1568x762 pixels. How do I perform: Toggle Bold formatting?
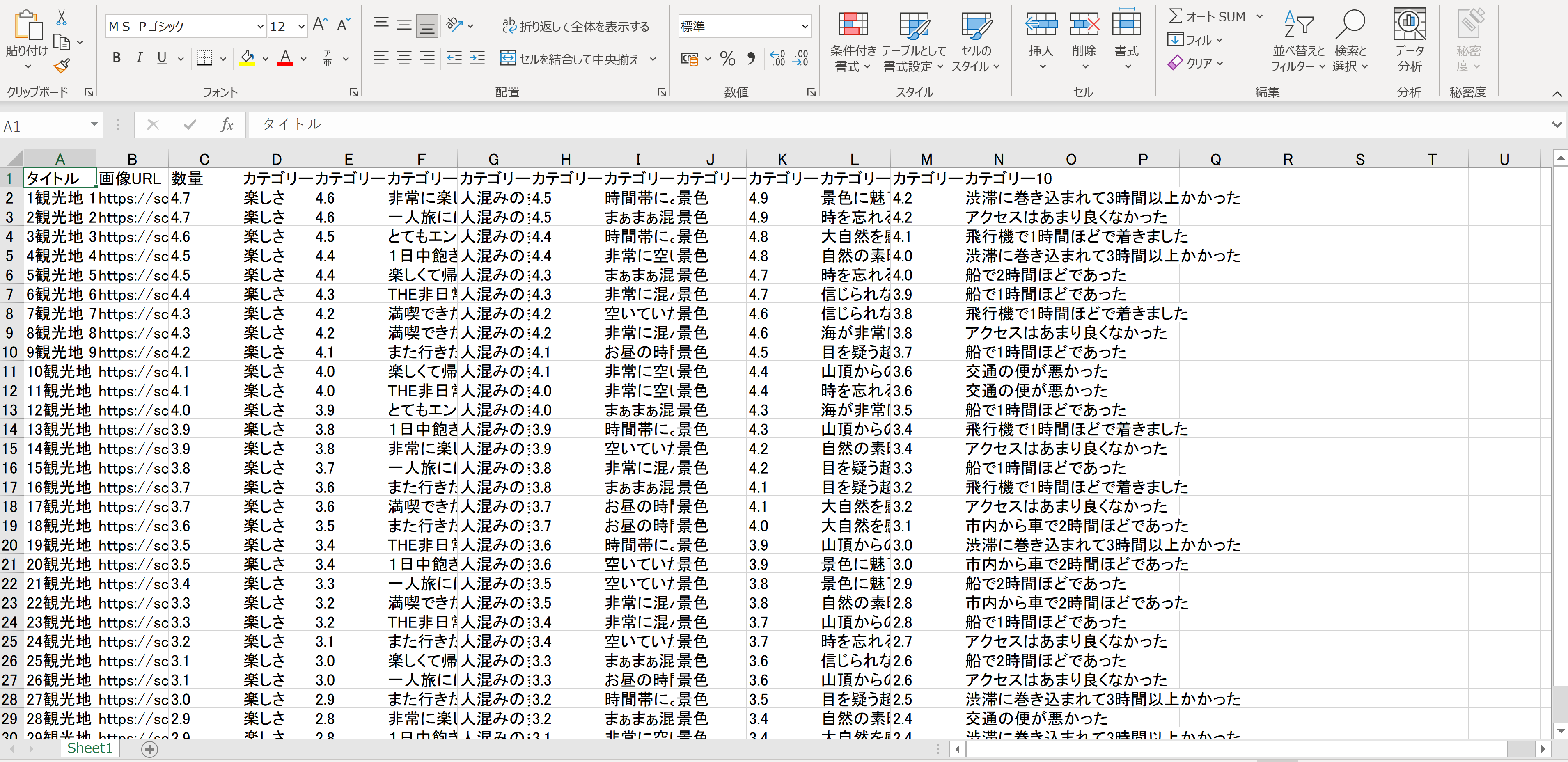point(116,58)
